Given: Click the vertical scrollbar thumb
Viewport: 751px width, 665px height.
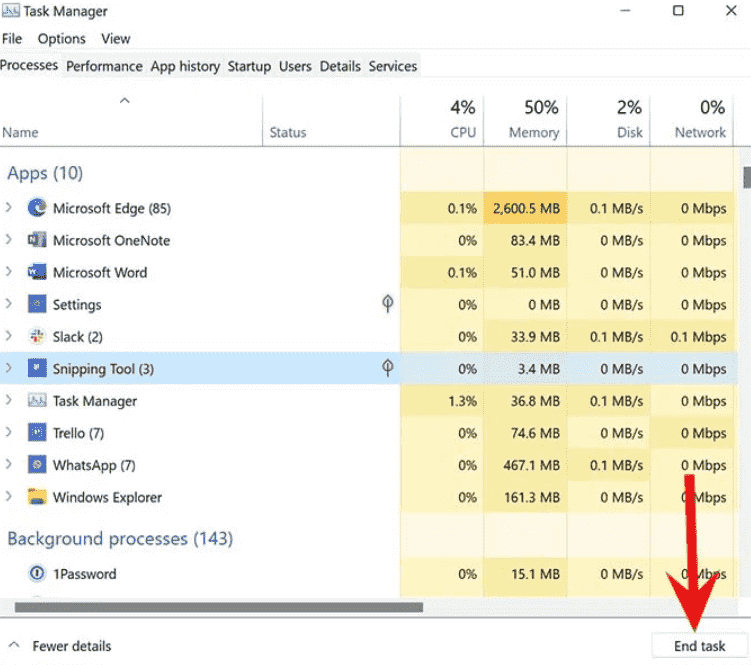Looking at the screenshot, I should [747, 177].
